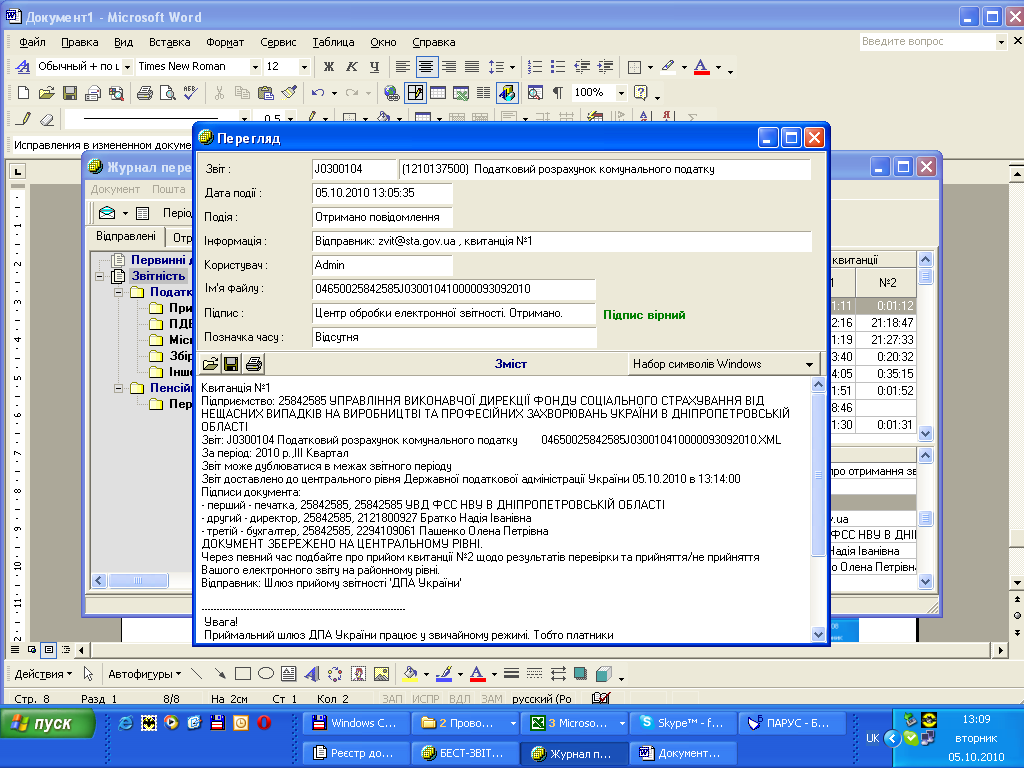Switch to the Відправлені tab
The width and height of the screenshot is (1024, 768).
coord(125,237)
